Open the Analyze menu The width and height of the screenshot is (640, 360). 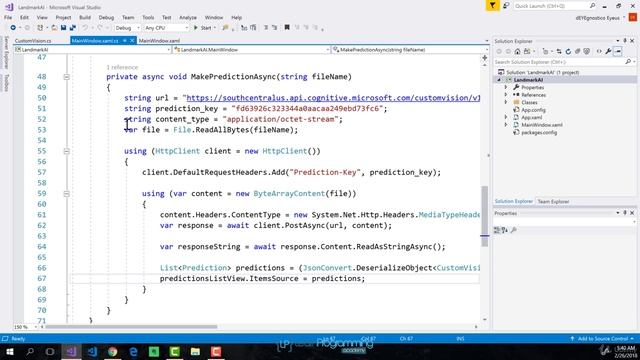pos(188,18)
